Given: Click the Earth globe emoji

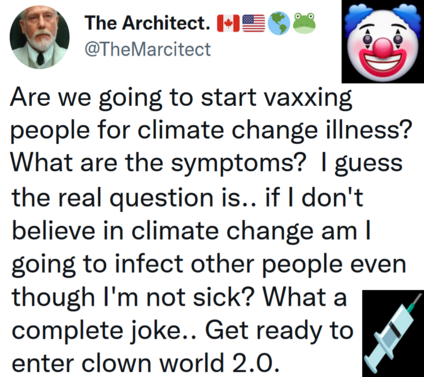Looking at the screenshot, I should (279, 23).
